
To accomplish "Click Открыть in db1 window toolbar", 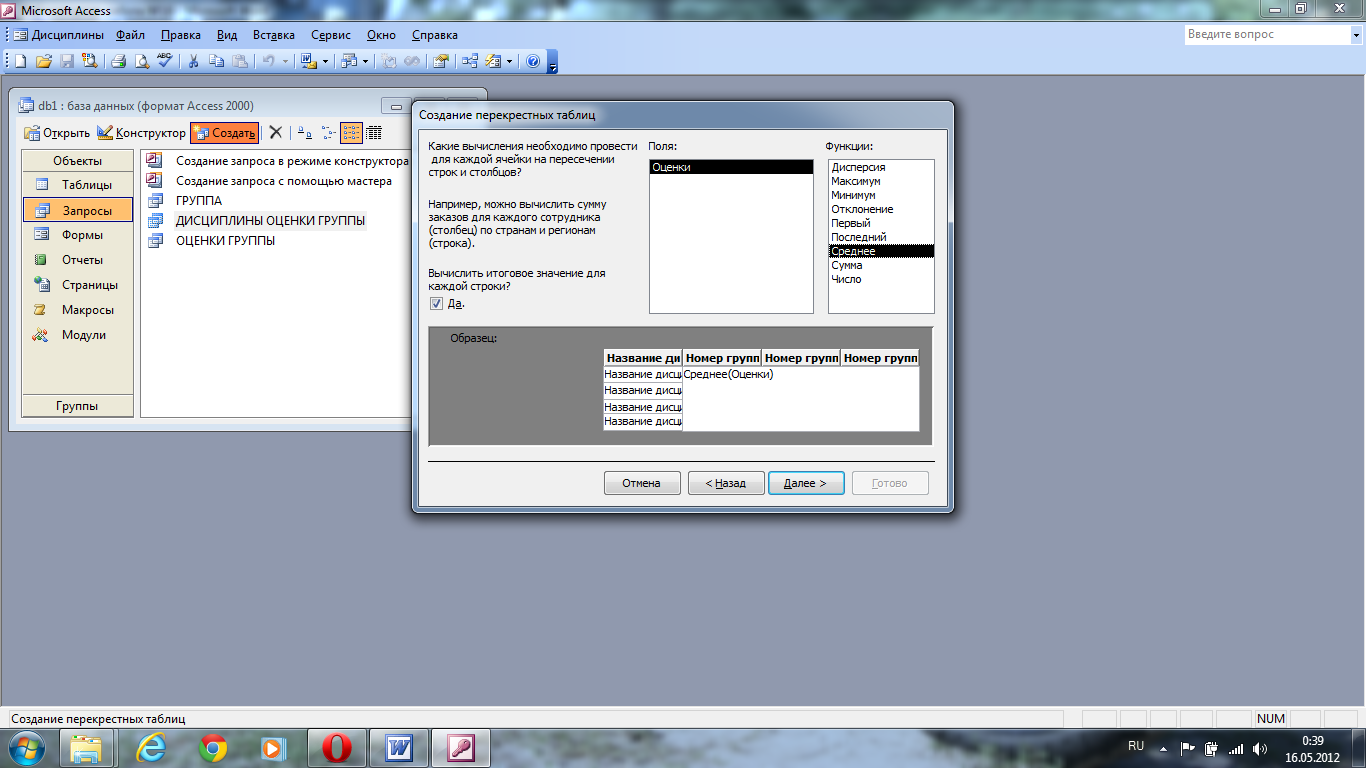I will coord(57,132).
